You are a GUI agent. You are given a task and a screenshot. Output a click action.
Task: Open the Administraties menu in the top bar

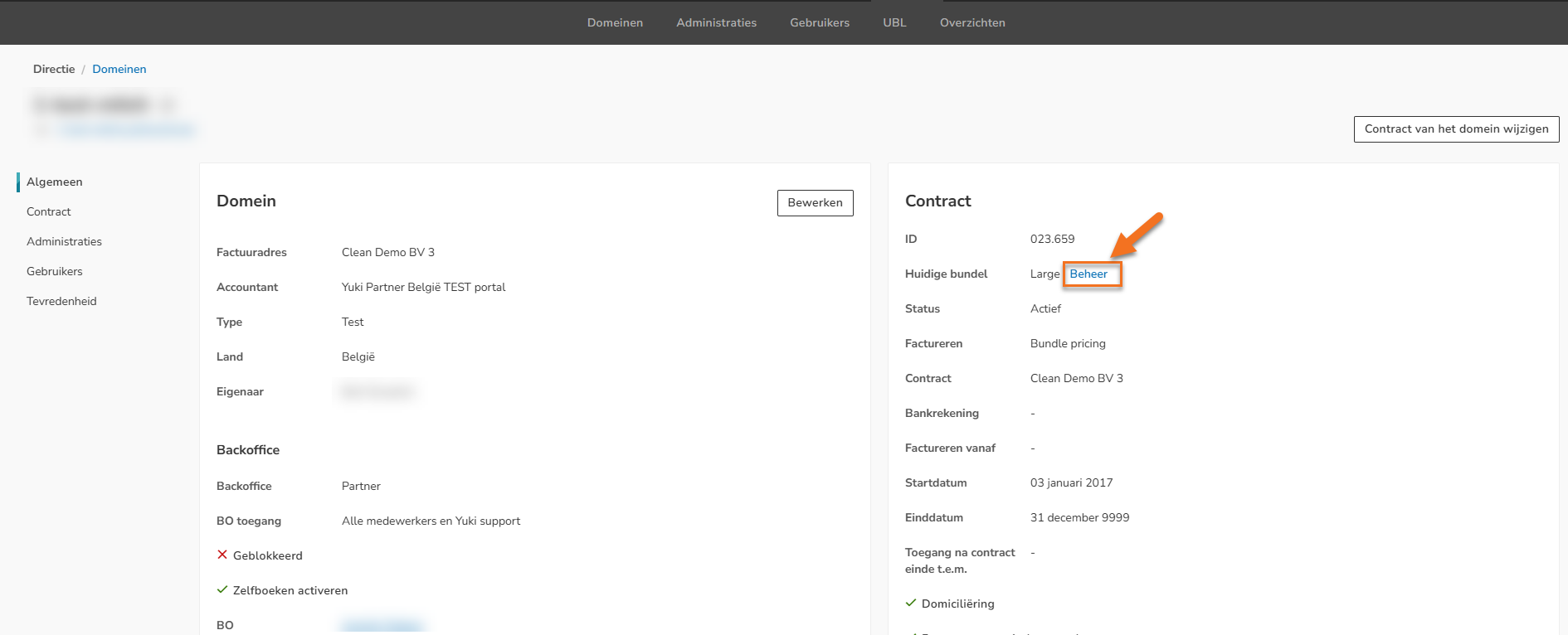(x=716, y=22)
